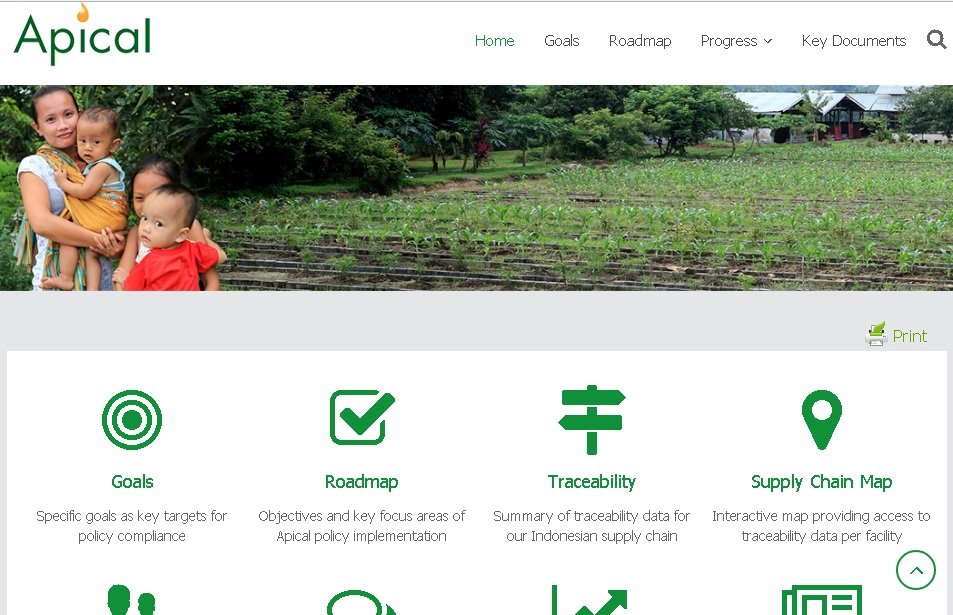This screenshot has height=615, width=953.
Task: Click the Apical logo
Action: click(82, 35)
